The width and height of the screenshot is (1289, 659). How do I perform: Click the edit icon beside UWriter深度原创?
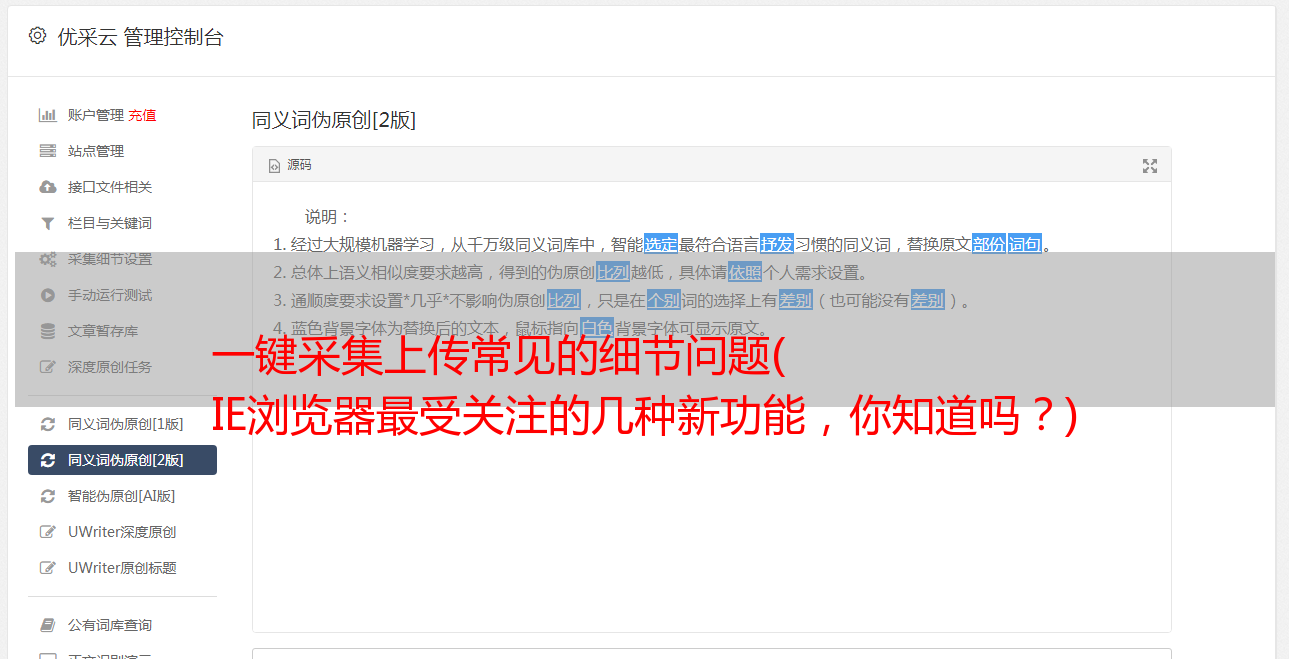[47, 532]
